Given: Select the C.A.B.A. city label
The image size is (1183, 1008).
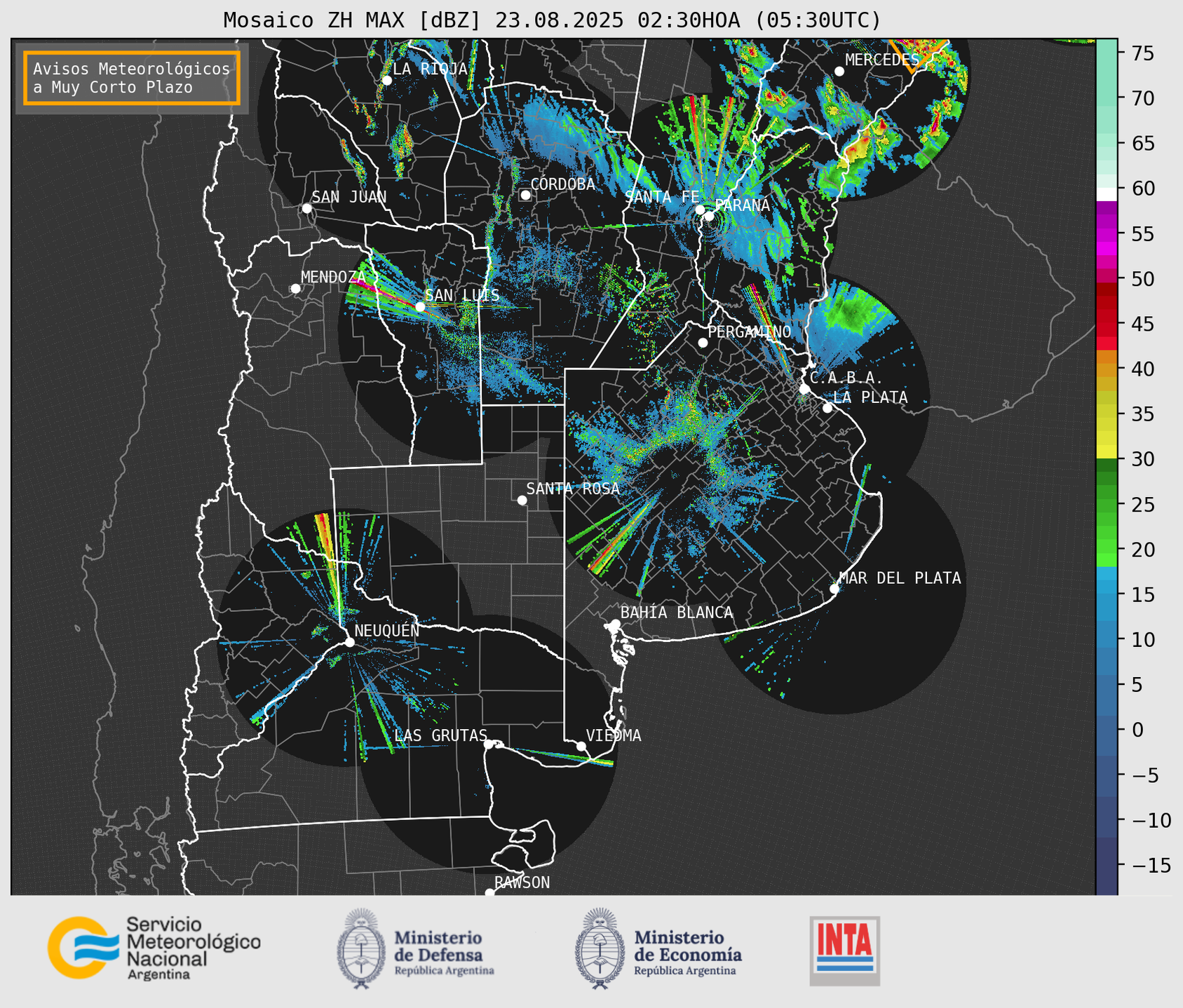Looking at the screenshot, I should (846, 379).
